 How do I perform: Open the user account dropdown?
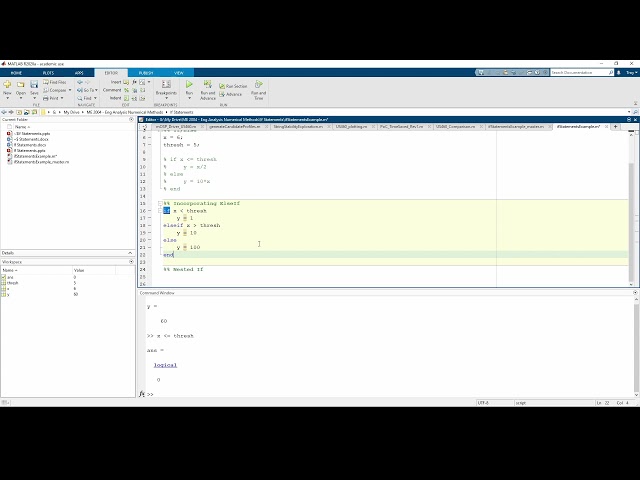631,73
